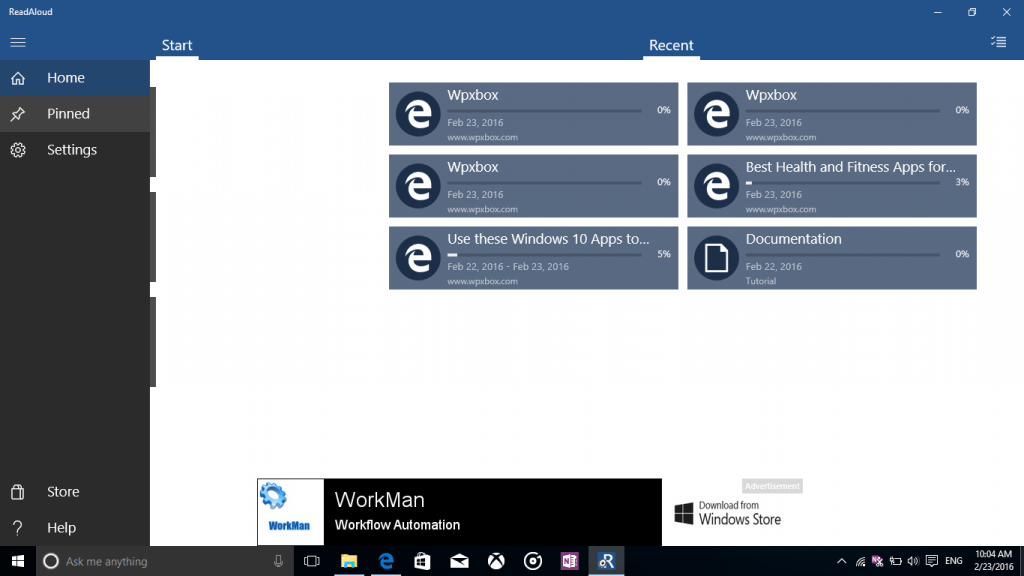The image size is (1024, 576).
Task: Click the 3% progress value
Action: pyautogui.click(x=962, y=182)
